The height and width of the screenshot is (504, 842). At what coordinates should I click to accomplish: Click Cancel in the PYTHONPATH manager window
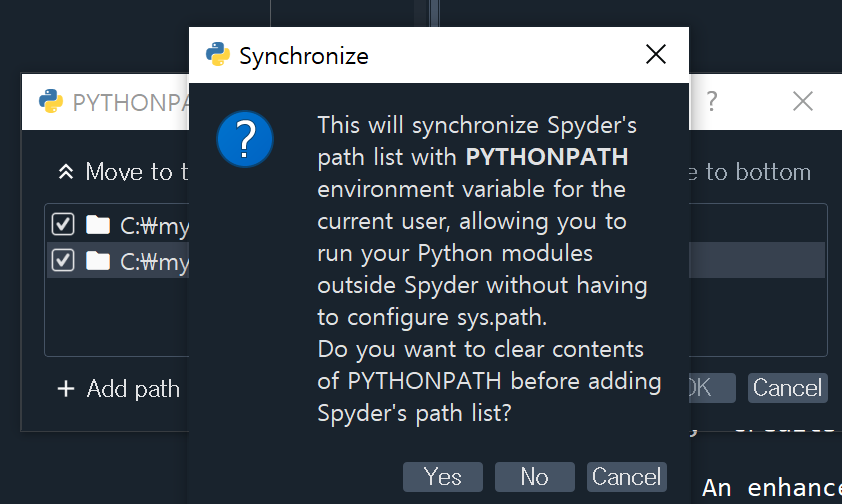click(787, 388)
